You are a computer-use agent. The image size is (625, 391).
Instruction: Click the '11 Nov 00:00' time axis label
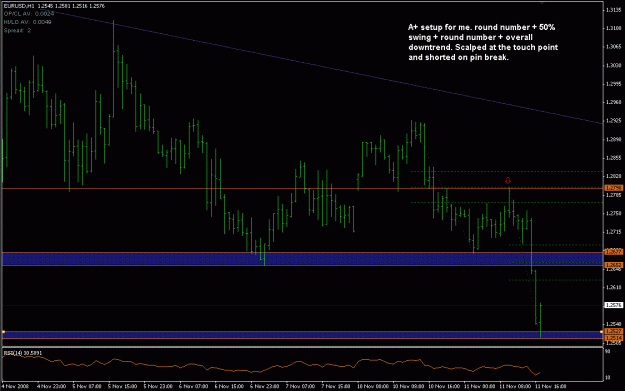pos(479,386)
